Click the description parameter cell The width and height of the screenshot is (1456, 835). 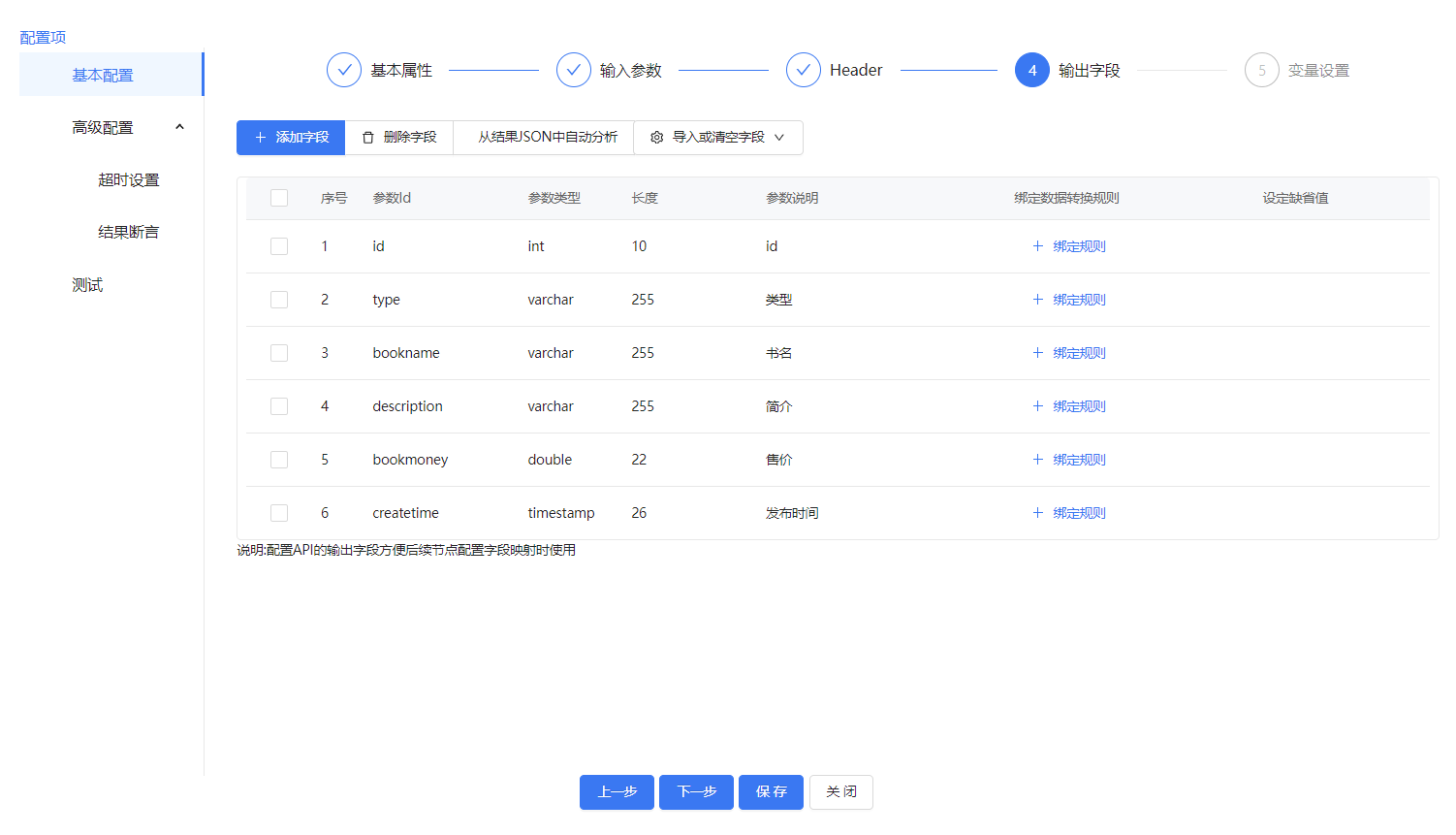tap(408, 406)
